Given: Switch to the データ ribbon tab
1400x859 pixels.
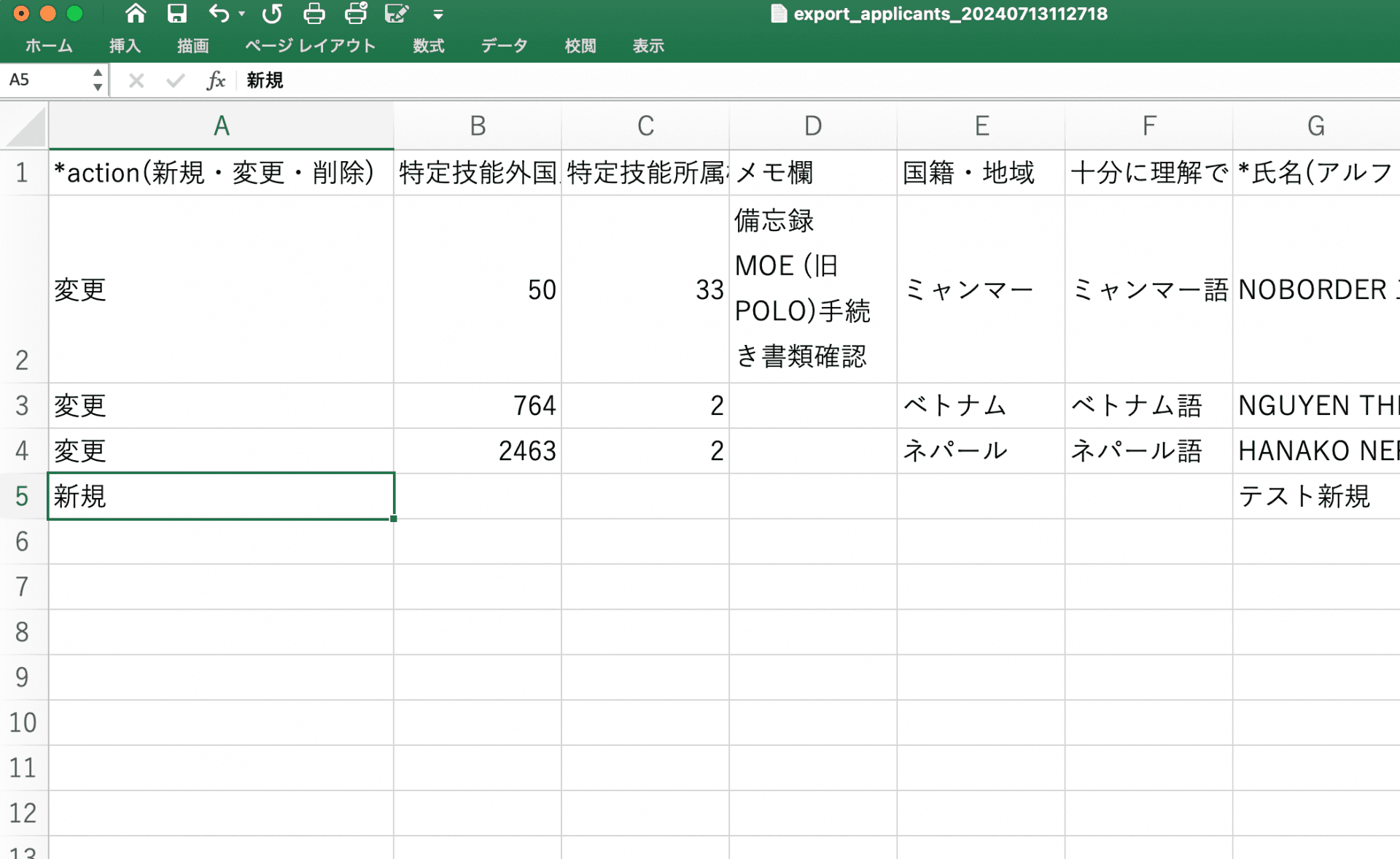Looking at the screenshot, I should [503, 46].
